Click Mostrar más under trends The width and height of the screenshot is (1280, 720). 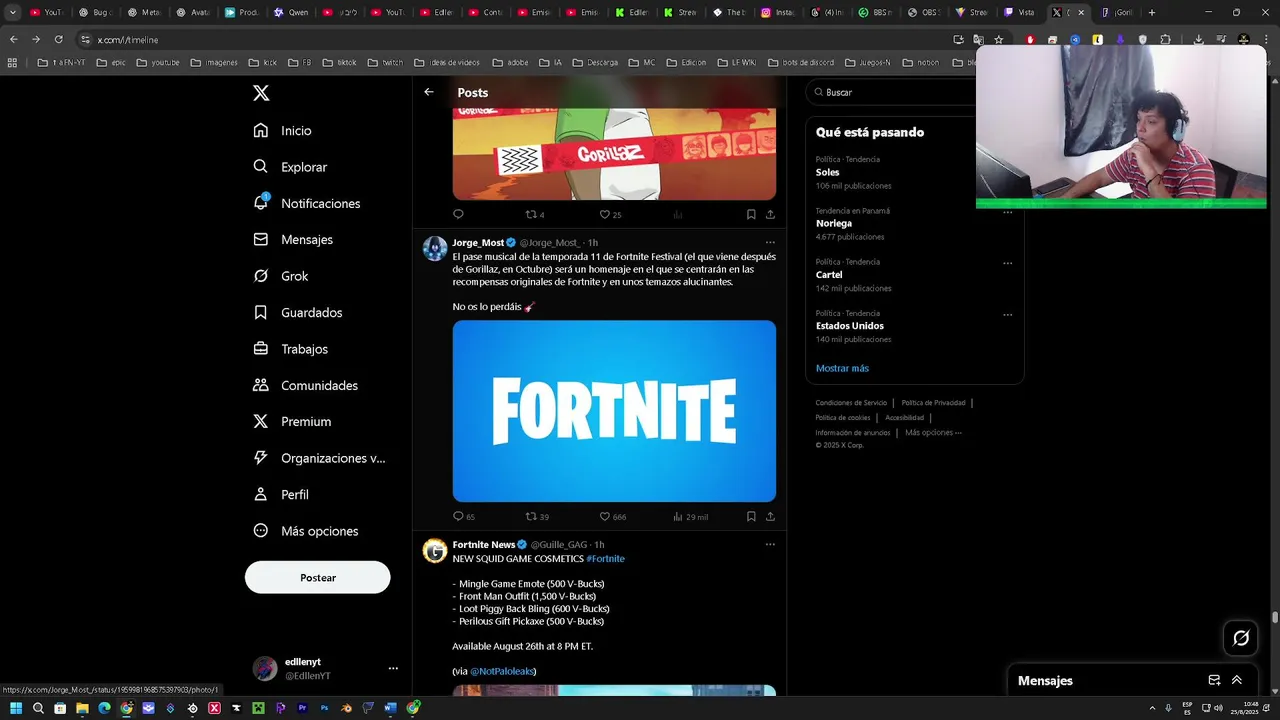pyautogui.click(x=842, y=368)
